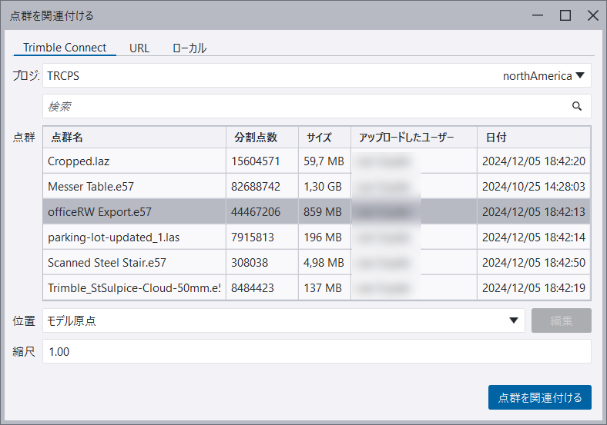The width and height of the screenshot is (607, 425).
Task: Click the 縮尺 scale input field
Action: pyautogui.click(x=316, y=352)
